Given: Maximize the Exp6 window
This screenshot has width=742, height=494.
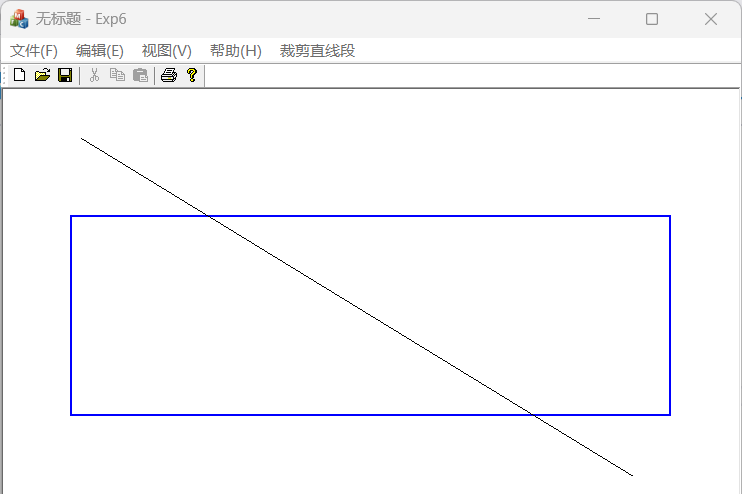Looking at the screenshot, I should (x=652, y=19).
